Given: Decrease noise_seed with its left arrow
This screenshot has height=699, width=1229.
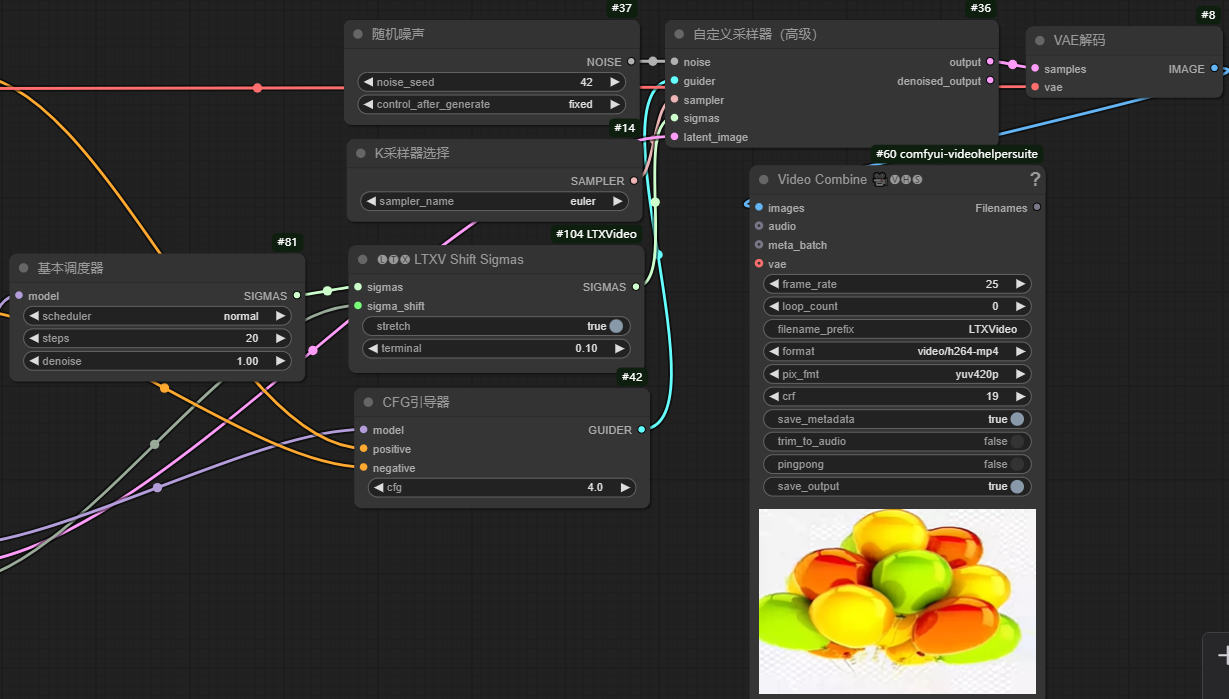Looking at the screenshot, I should [x=368, y=82].
